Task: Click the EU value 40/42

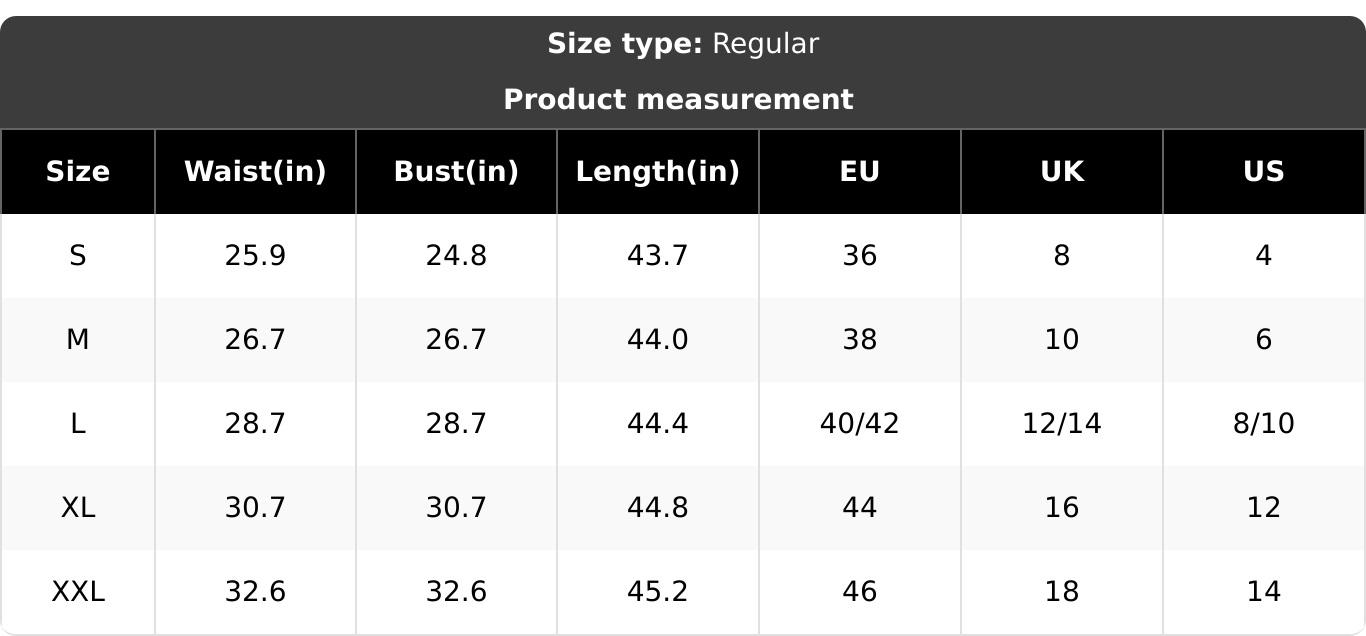Action: [x=860, y=424]
